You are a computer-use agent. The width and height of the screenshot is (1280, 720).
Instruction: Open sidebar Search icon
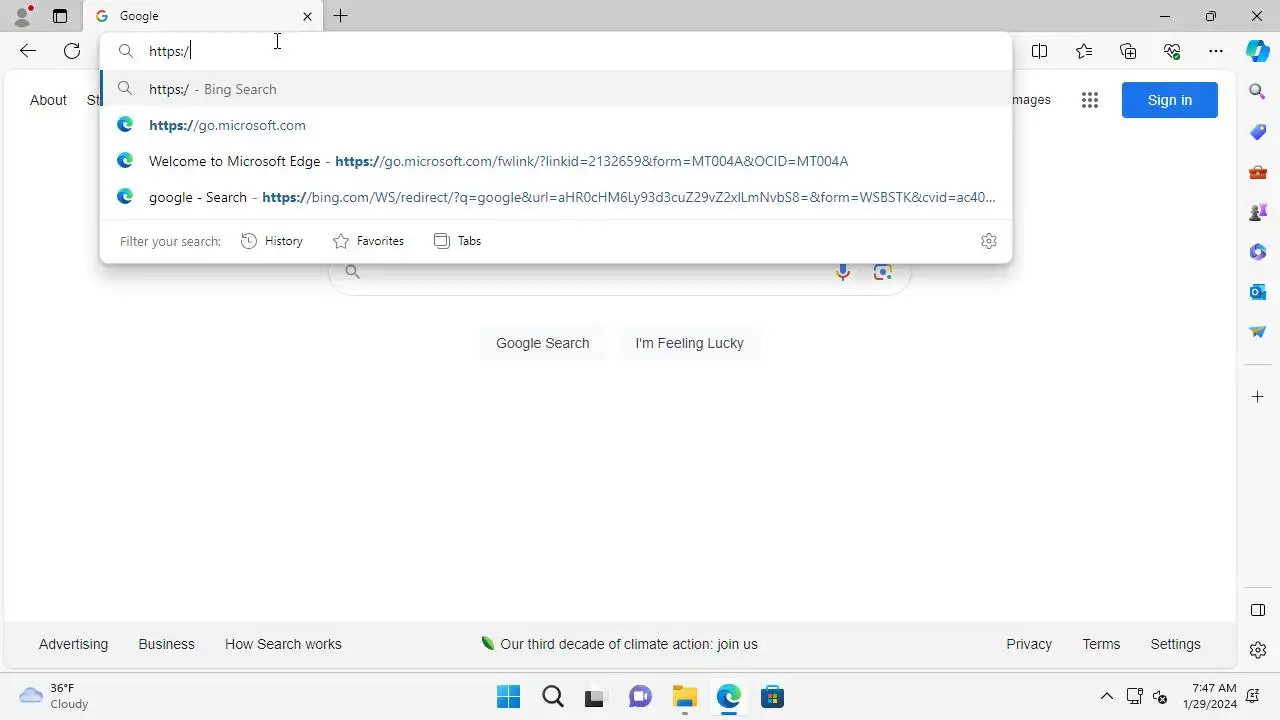pyautogui.click(x=1258, y=92)
